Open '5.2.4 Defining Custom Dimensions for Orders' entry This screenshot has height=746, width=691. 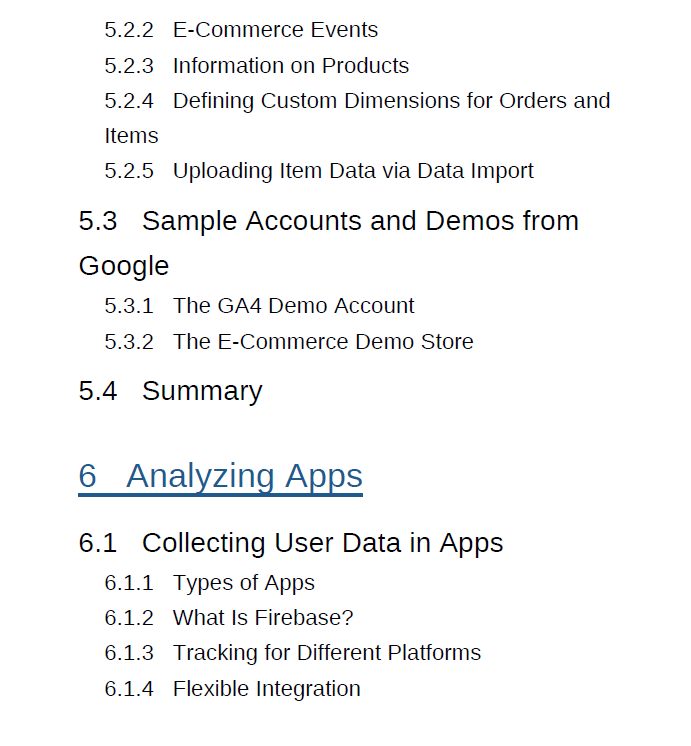pos(357,101)
